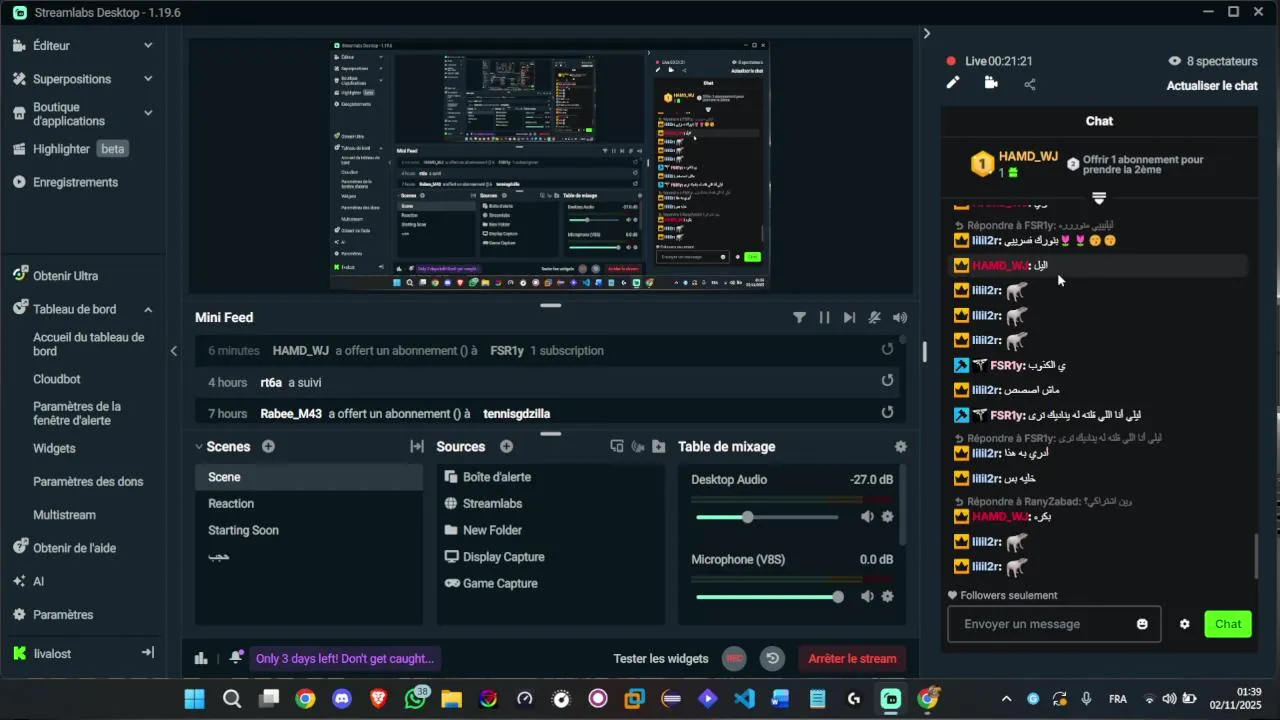Open Discord from the Windows taskbar
Image resolution: width=1280 pixels, height=720 pixels.
click(x=342, y=699)
